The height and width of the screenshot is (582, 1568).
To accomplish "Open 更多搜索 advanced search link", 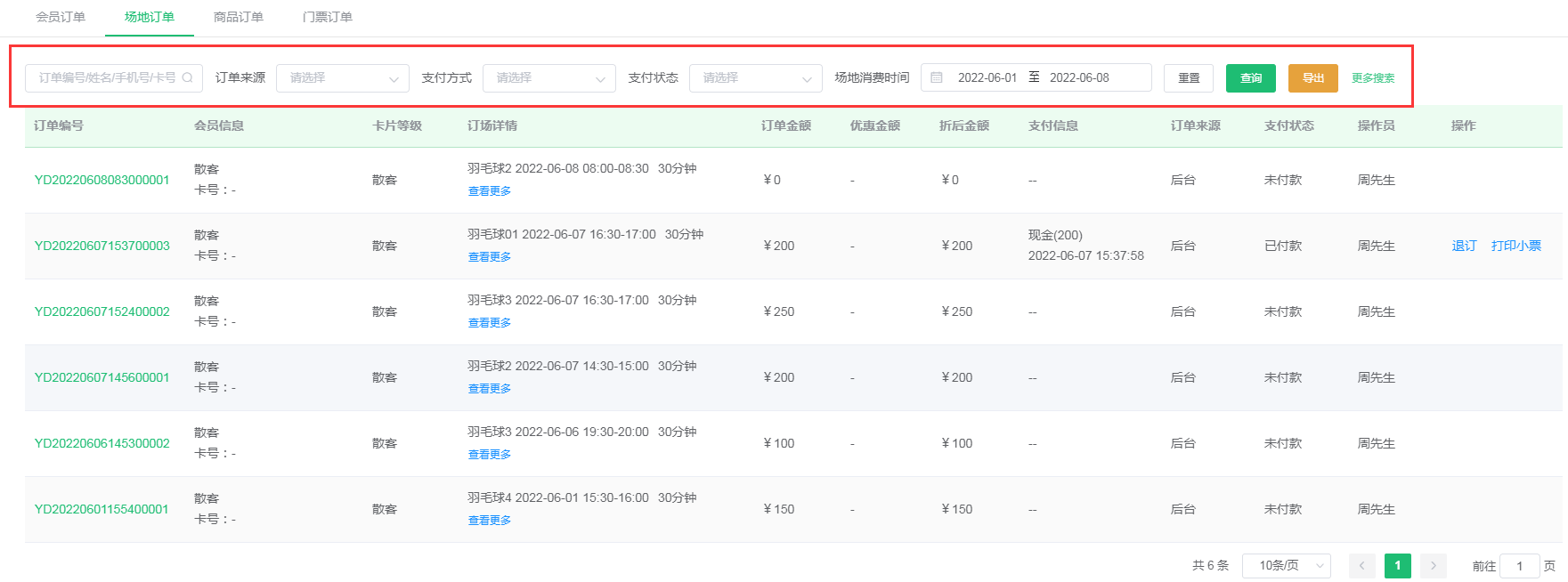I will click(1372, 78).
